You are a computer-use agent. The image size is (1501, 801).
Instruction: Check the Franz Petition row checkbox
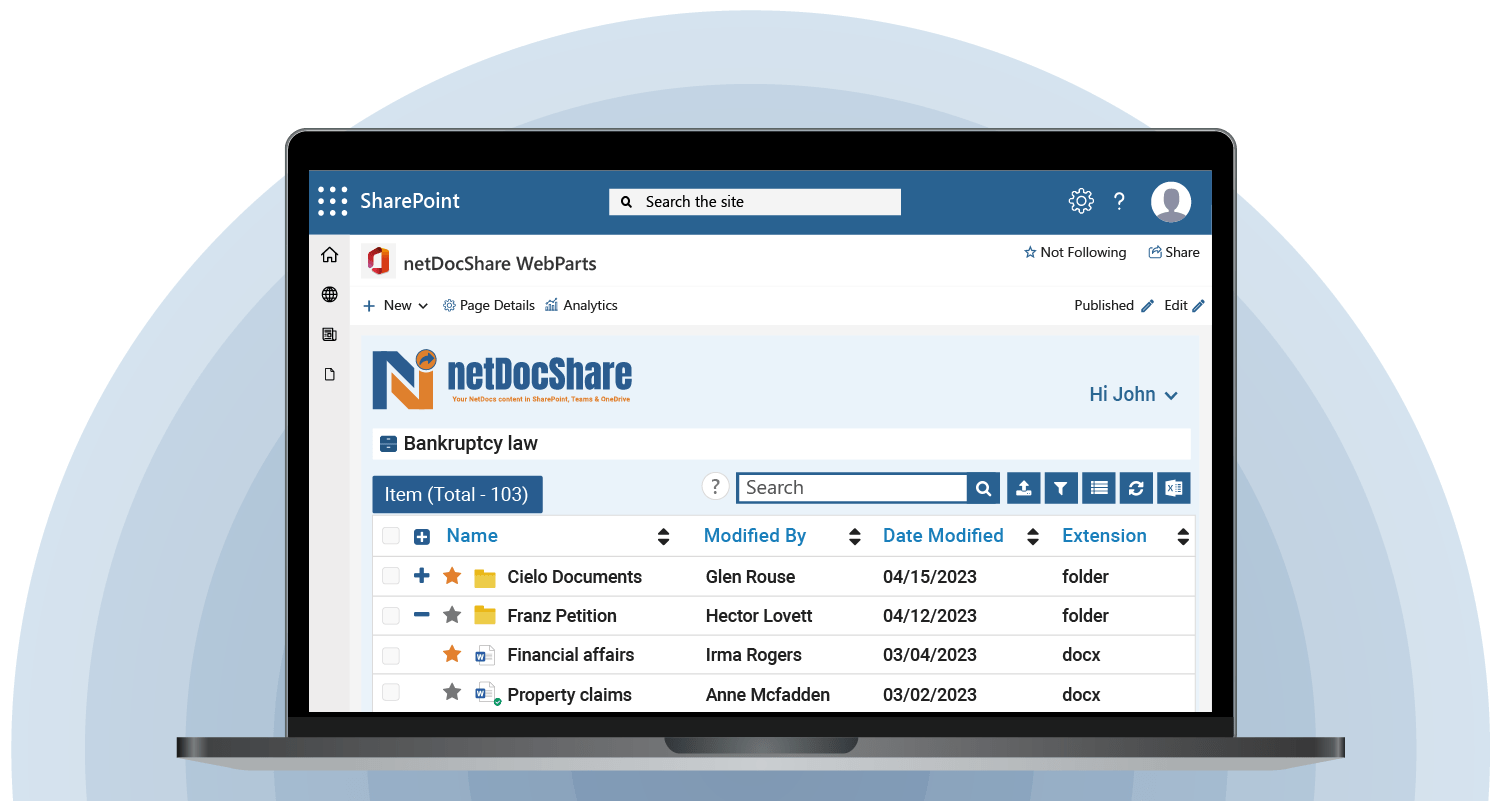[x=390, y=615]
